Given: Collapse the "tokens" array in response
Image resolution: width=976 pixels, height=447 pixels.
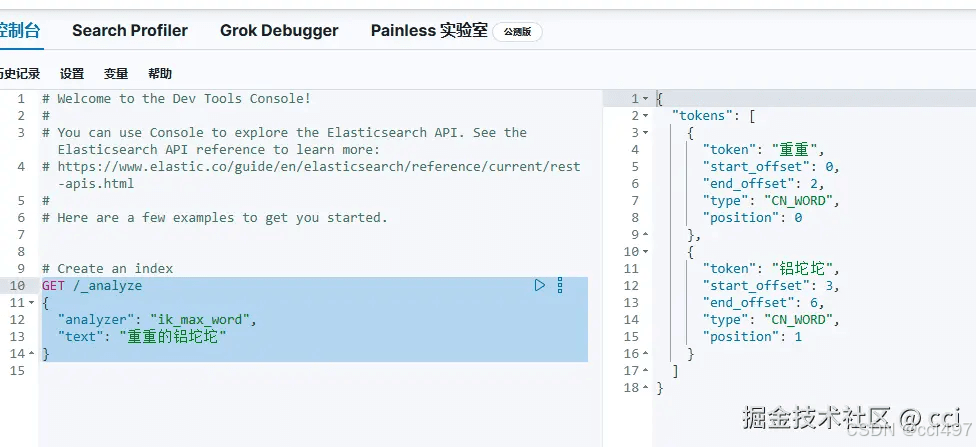Looking at the screenshot, I should tap(645, 116).
